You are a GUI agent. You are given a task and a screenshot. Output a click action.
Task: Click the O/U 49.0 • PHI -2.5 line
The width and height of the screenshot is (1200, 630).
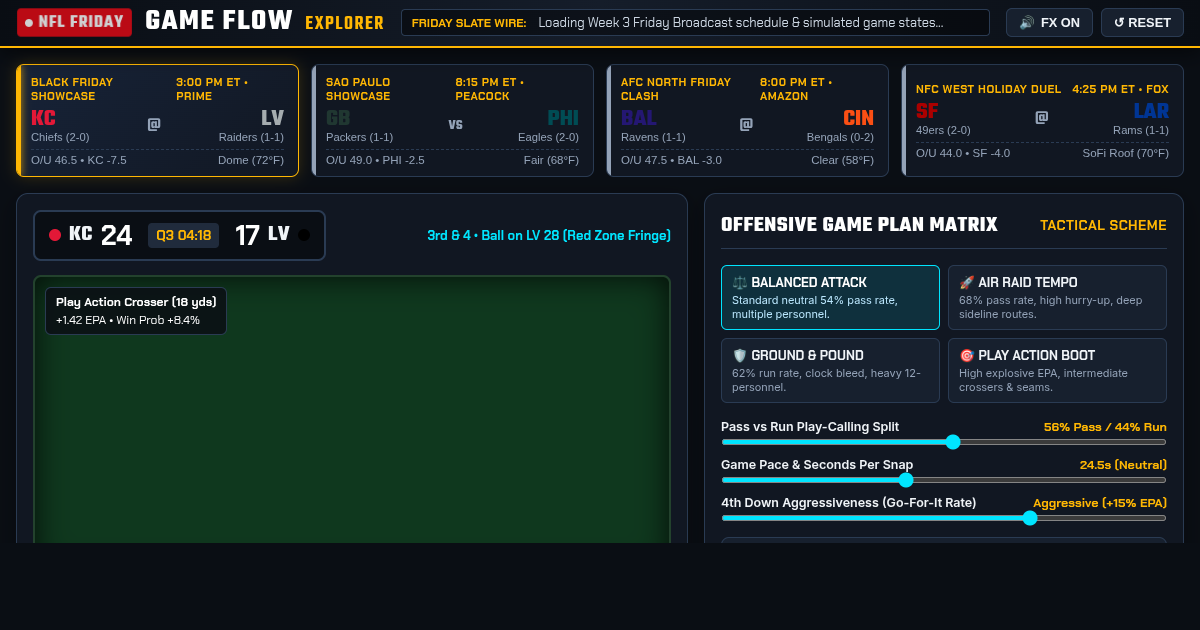click(x=375, y=160)
